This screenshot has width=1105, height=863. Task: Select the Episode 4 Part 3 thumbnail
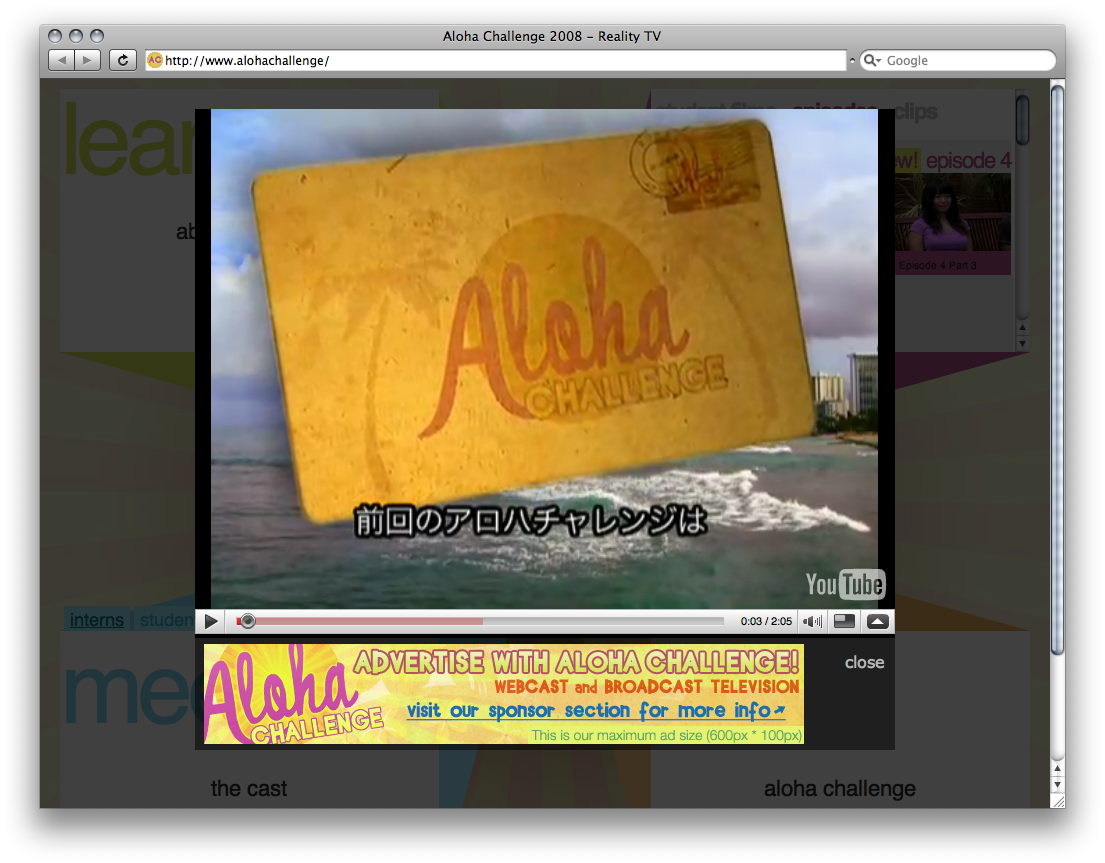tap(952, 223)
